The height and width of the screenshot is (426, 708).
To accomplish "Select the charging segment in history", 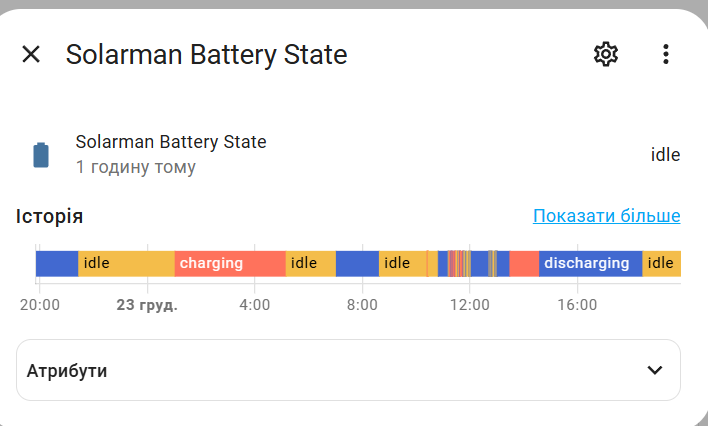I will pyautogui.click(x=230, y=263).
